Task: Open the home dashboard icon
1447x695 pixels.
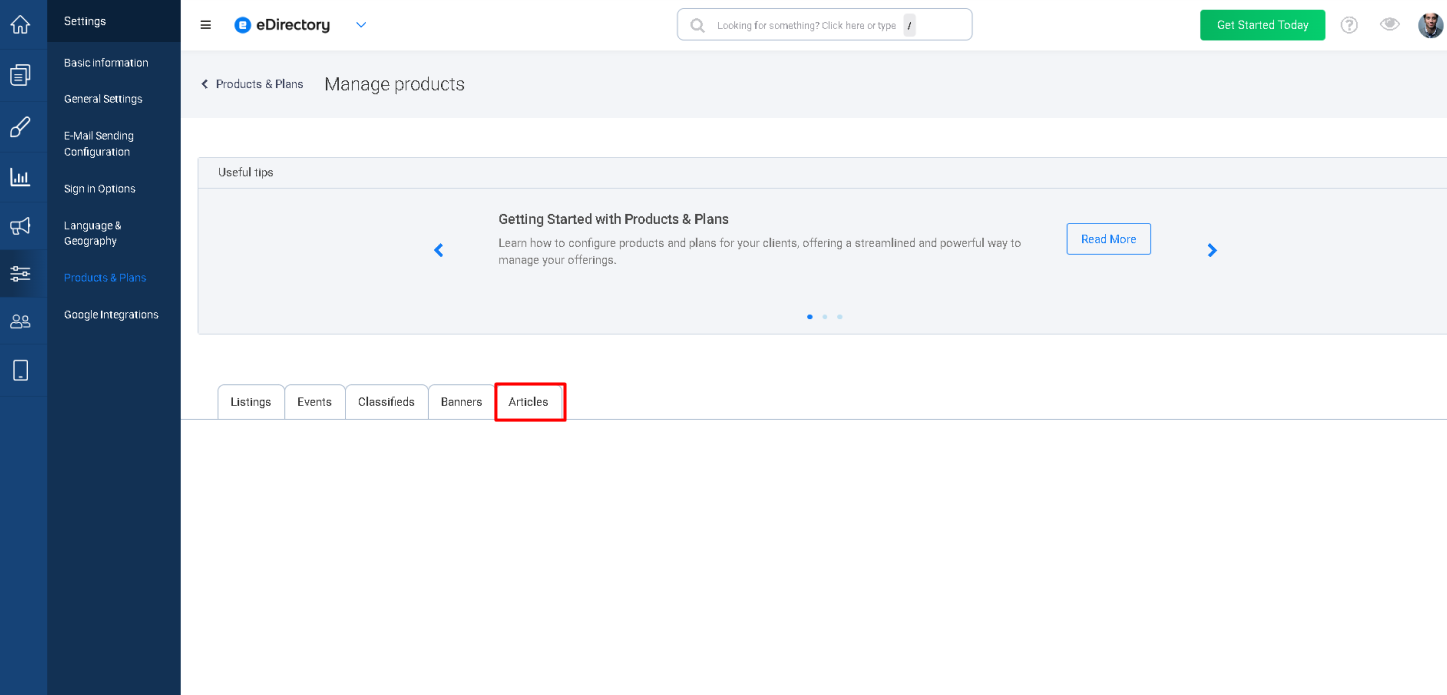Action: [x=20, y=24]
